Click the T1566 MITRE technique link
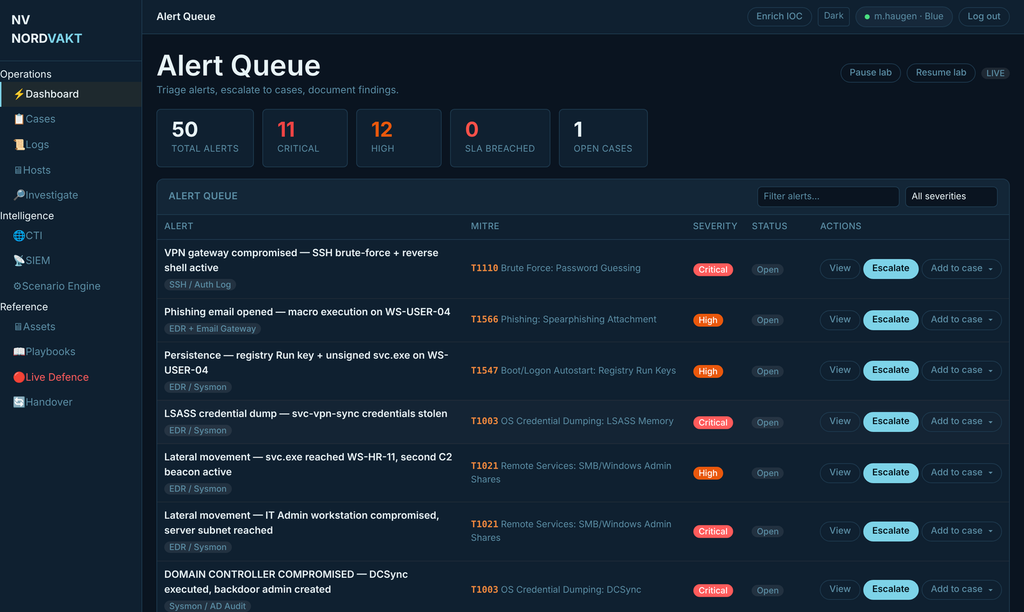The height and width of the screenshot is (612, 1024). [485, 319]
